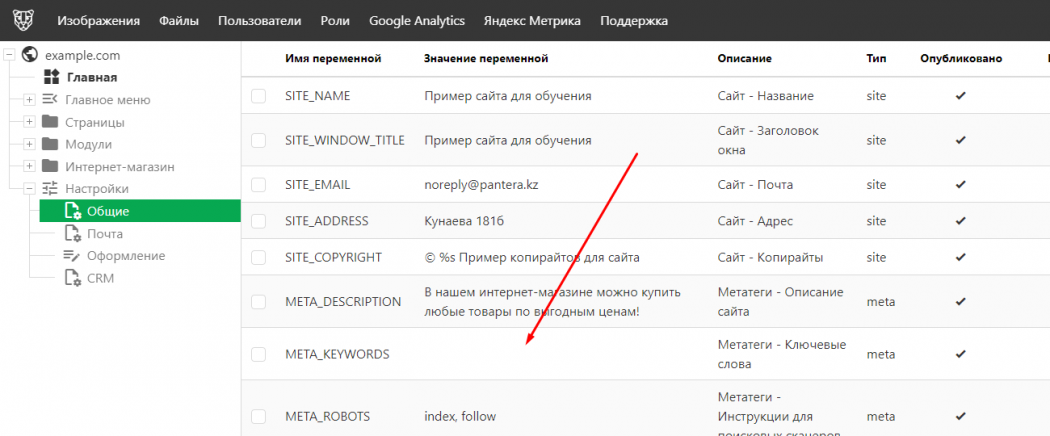1050x436 pixels.
Task: Expand the Модули tree node
Action: 30,144
